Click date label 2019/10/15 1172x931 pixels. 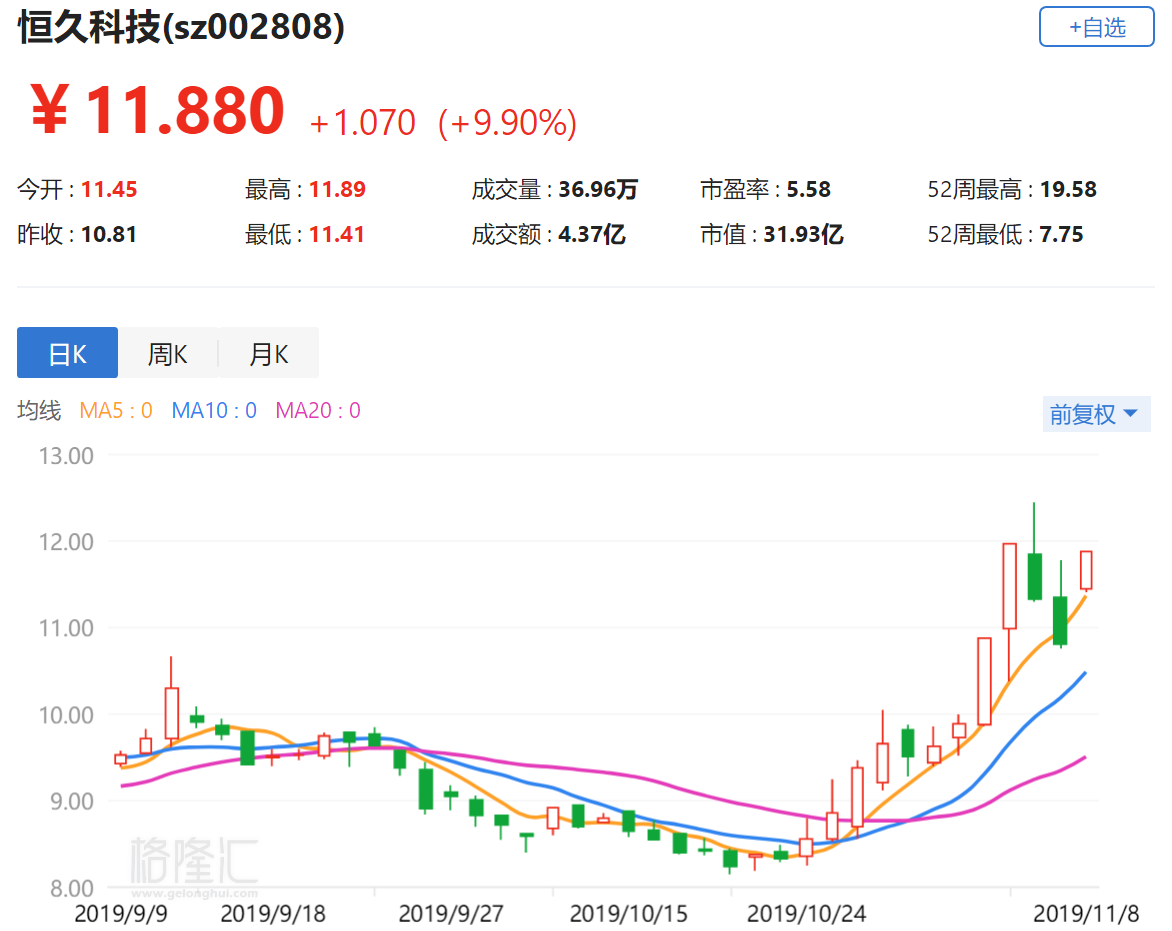[x=629, y=913]
